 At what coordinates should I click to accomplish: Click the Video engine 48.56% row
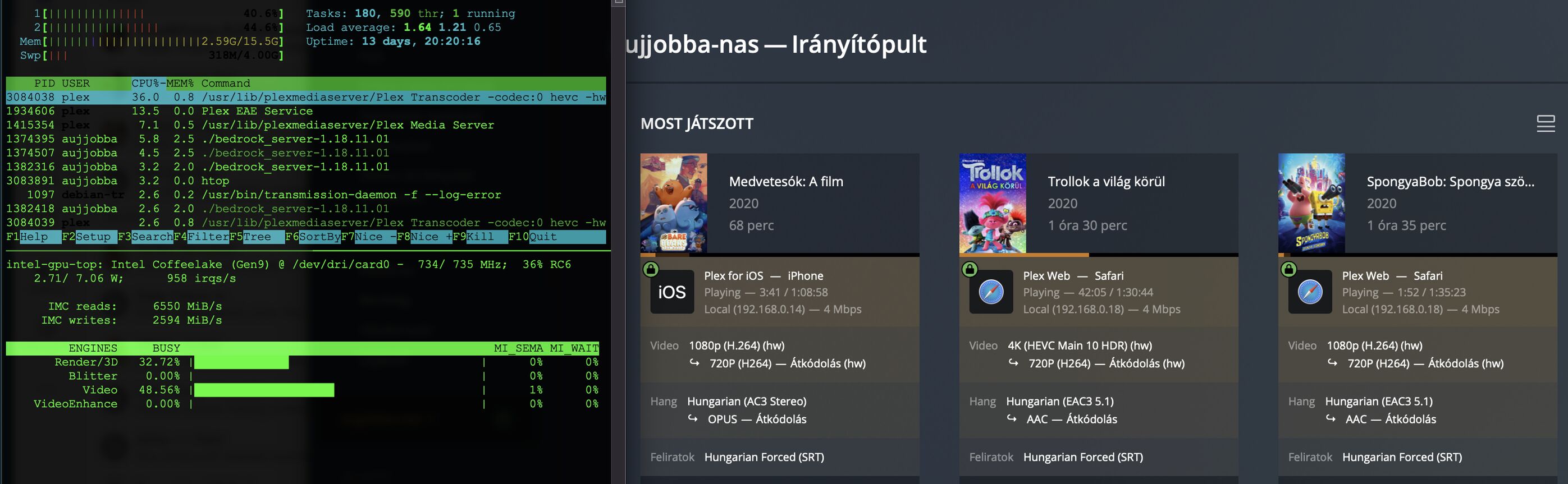click(x=303, y=390)
